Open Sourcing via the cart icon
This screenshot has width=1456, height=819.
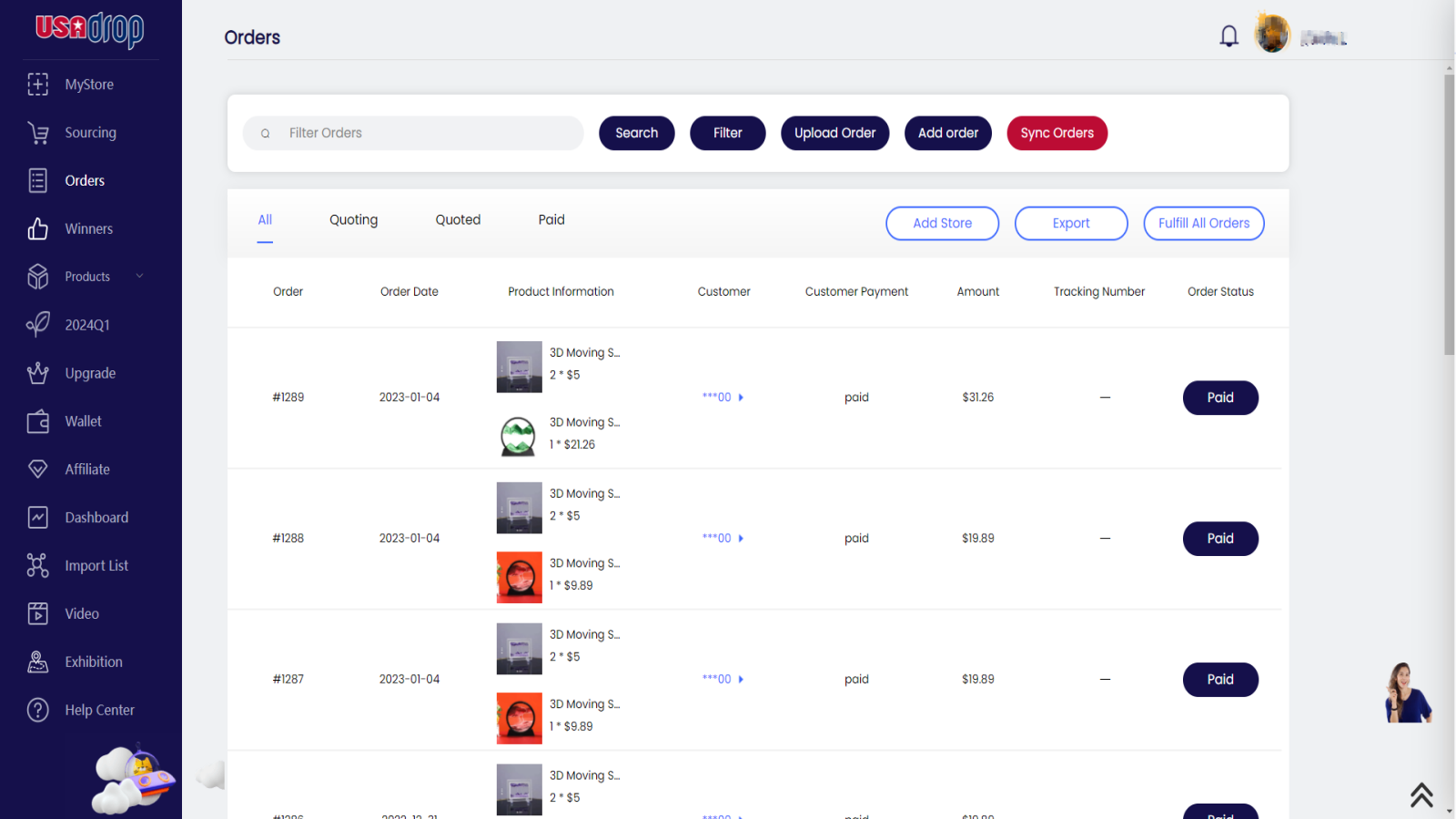click(37, 133)
